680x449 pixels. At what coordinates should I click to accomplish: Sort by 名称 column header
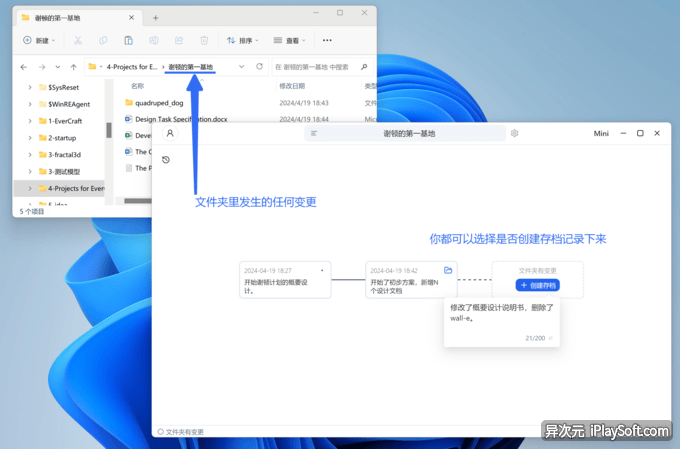tap(137, 86)
